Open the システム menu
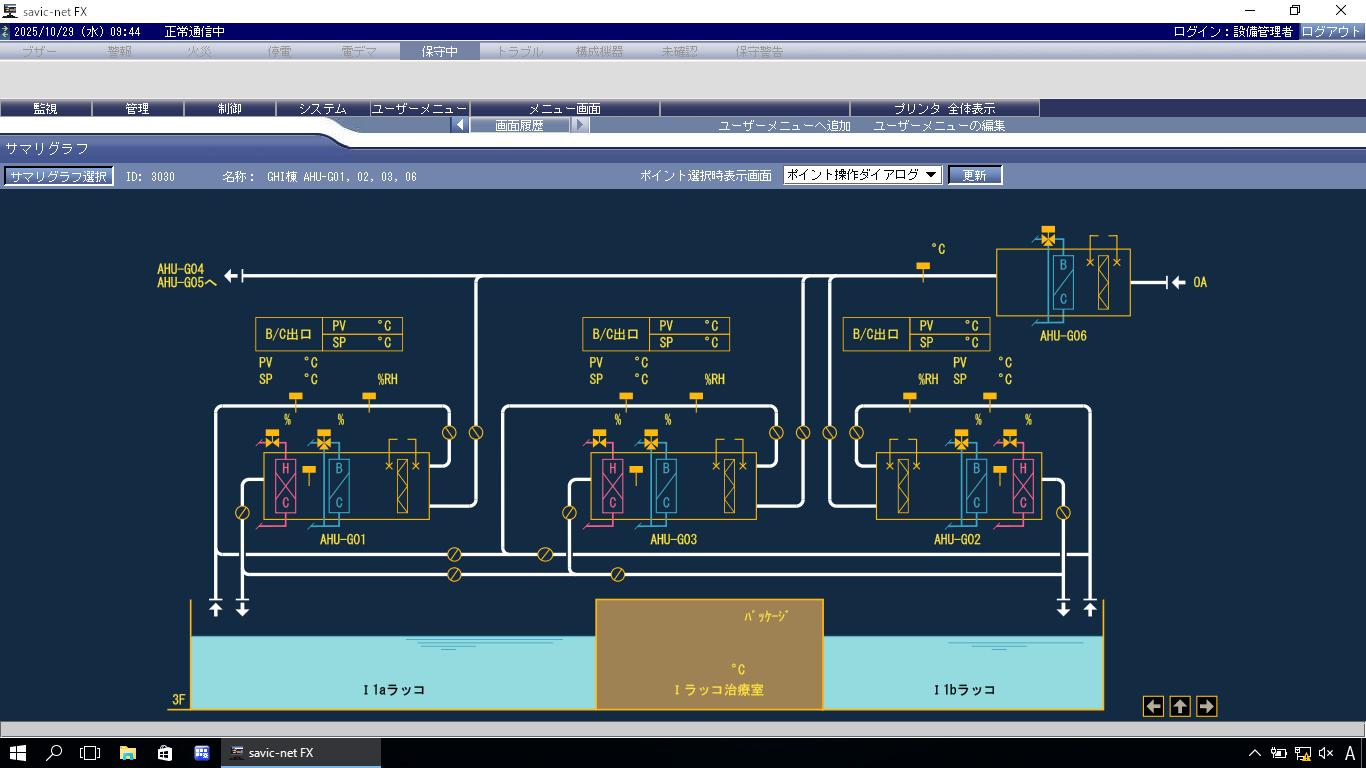Image resolution: width=1366 pixels, height=768 pixels. pos(322,109)
